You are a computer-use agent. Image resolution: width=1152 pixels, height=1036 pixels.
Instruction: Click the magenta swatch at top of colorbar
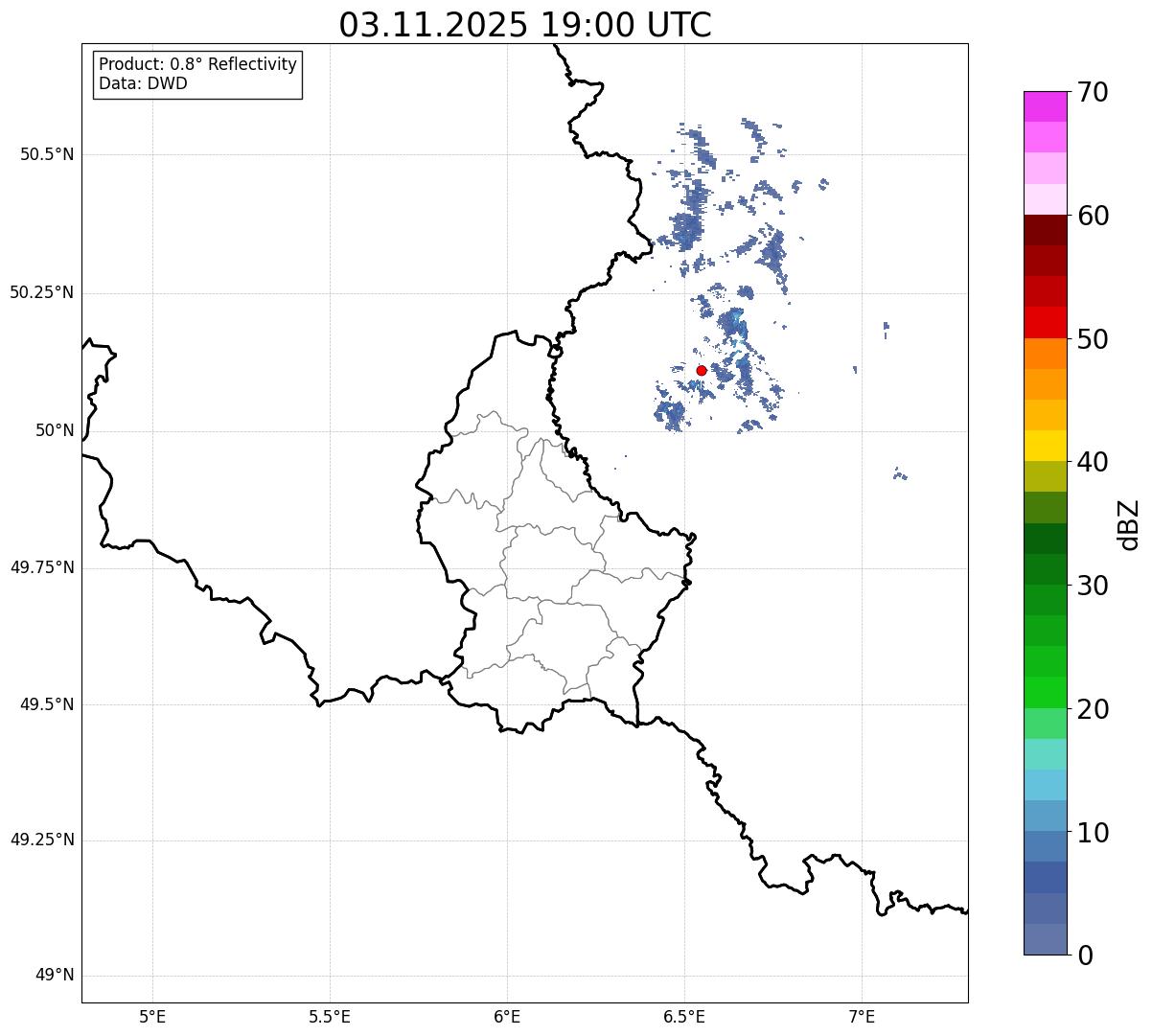pyautogui.click(x=1046, y=106)
